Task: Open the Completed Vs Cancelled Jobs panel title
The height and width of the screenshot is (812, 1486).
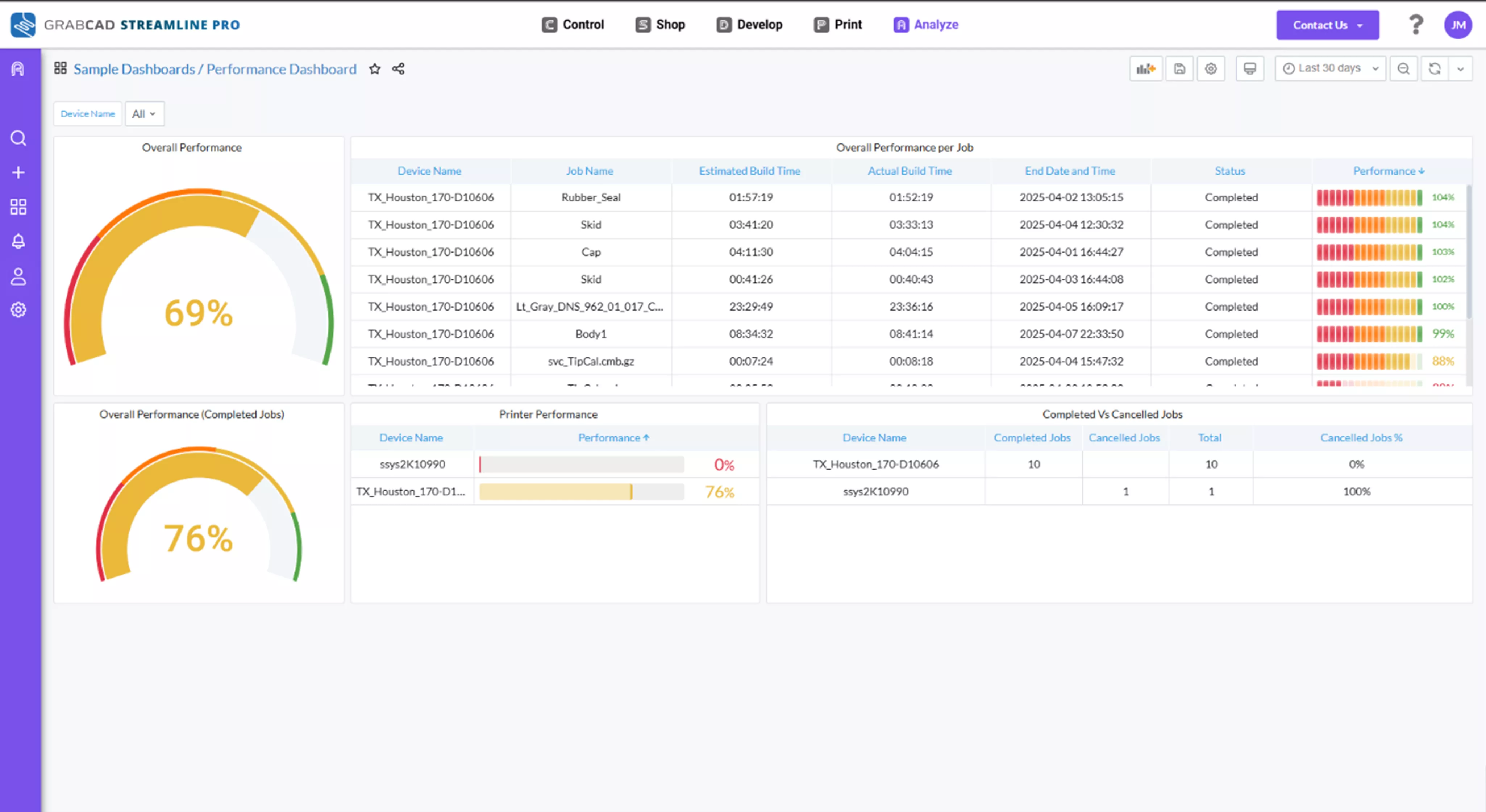Action: point(1112,414)
